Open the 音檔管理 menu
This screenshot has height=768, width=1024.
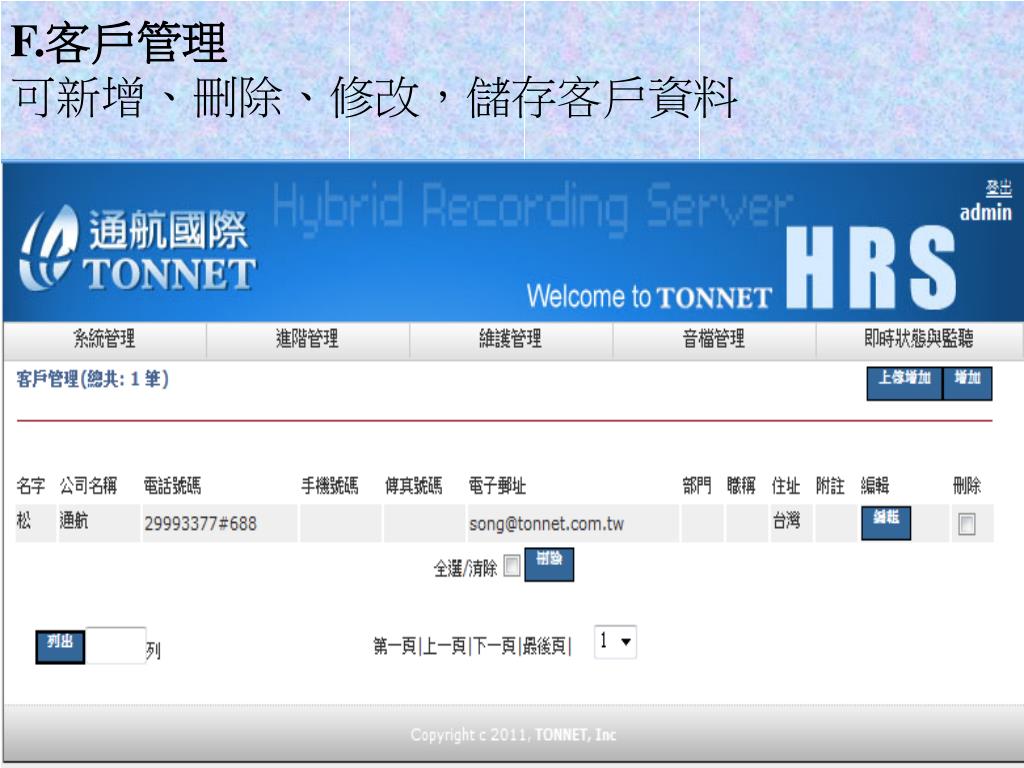click(714, 339)
